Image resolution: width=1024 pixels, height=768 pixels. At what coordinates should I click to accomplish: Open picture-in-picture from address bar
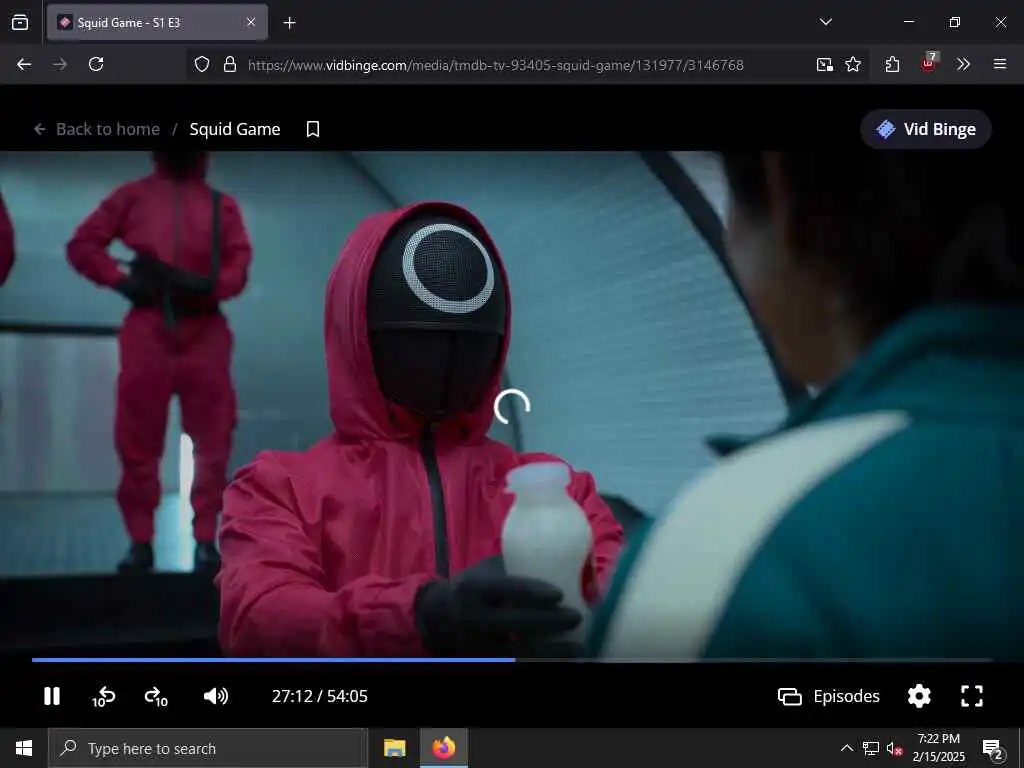click(x=825, y=64)
